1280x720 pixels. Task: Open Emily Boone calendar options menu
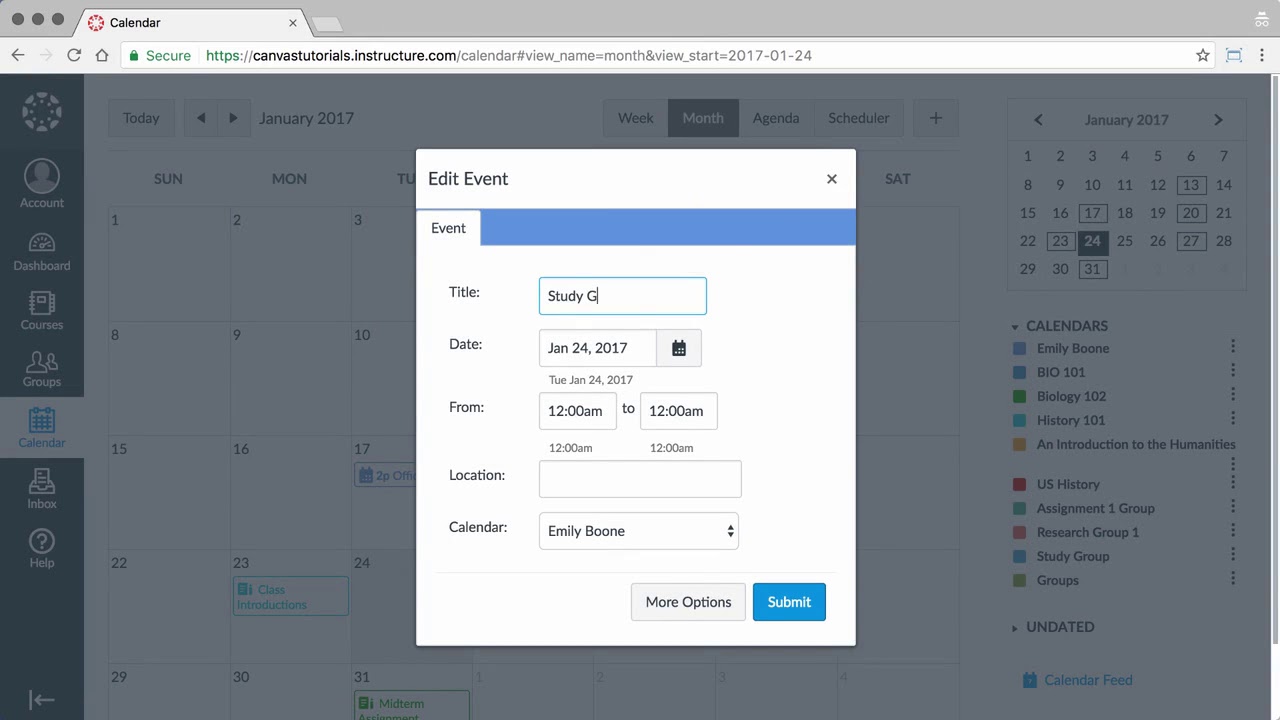coord(1233,346)
